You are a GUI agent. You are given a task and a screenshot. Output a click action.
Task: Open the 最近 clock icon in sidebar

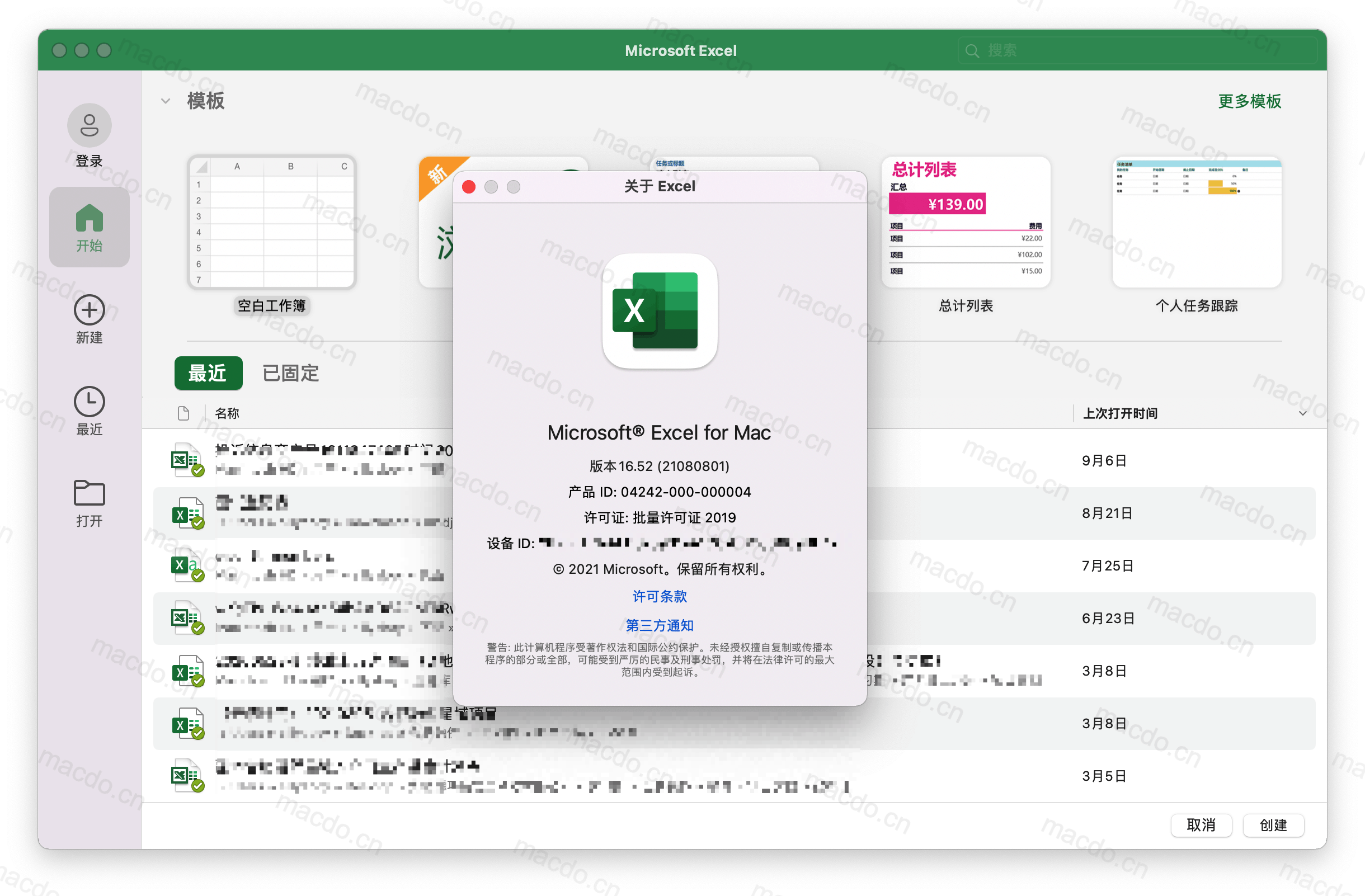pos(89,401)
